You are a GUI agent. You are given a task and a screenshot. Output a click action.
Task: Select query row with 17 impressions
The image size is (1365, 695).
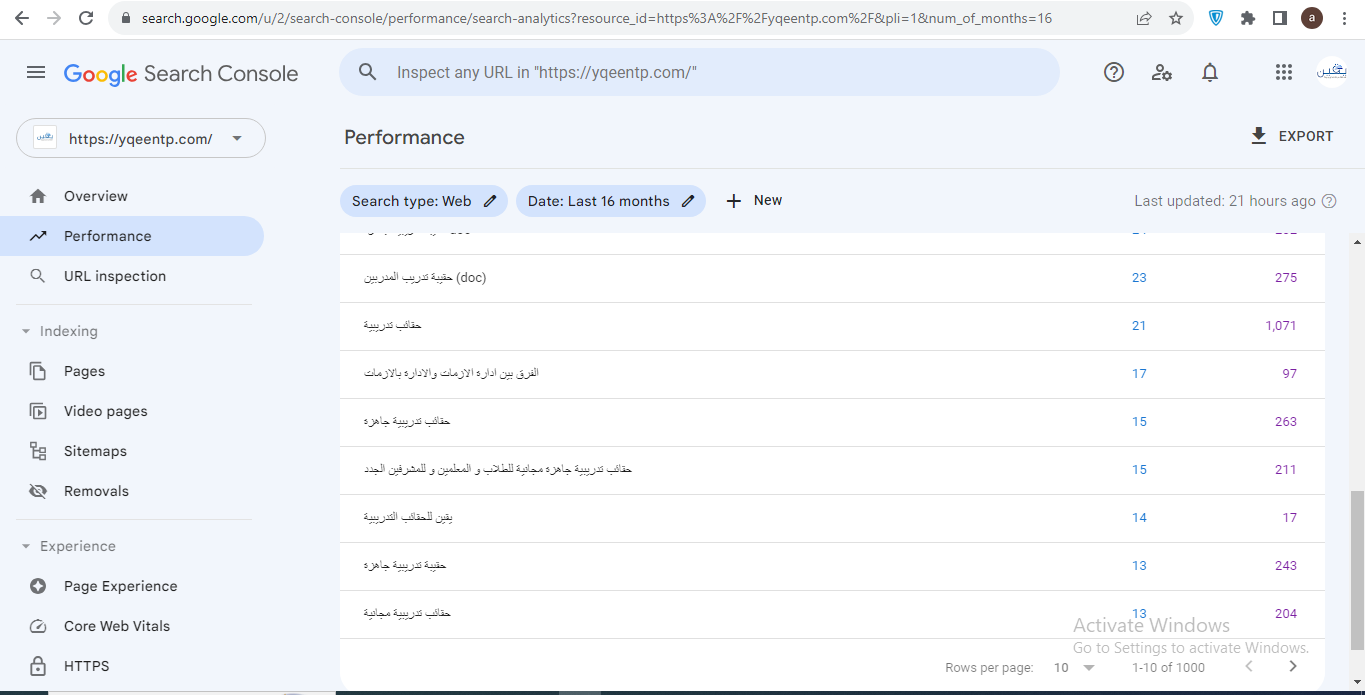(832, 518)
